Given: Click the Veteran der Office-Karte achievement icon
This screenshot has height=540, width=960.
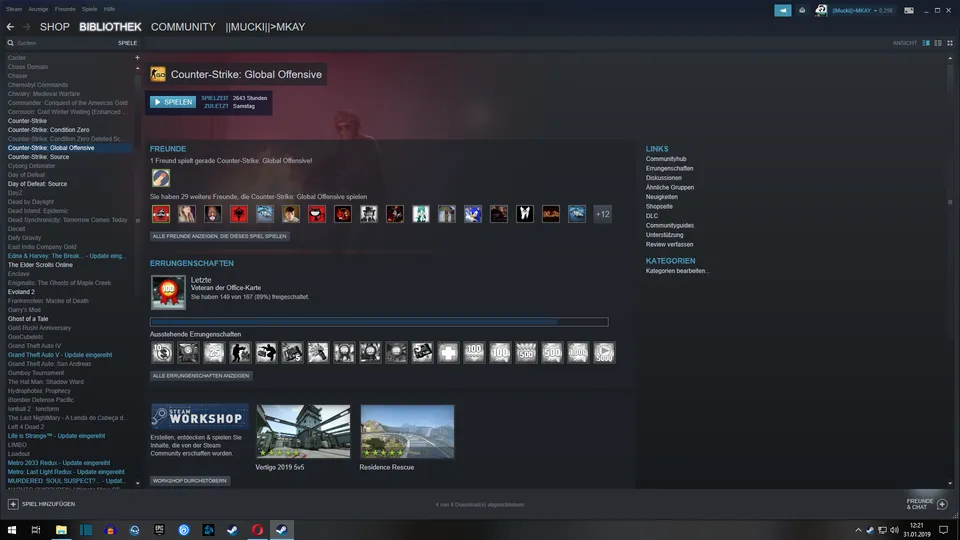Looking at the screenshot, I should point(168,292).
